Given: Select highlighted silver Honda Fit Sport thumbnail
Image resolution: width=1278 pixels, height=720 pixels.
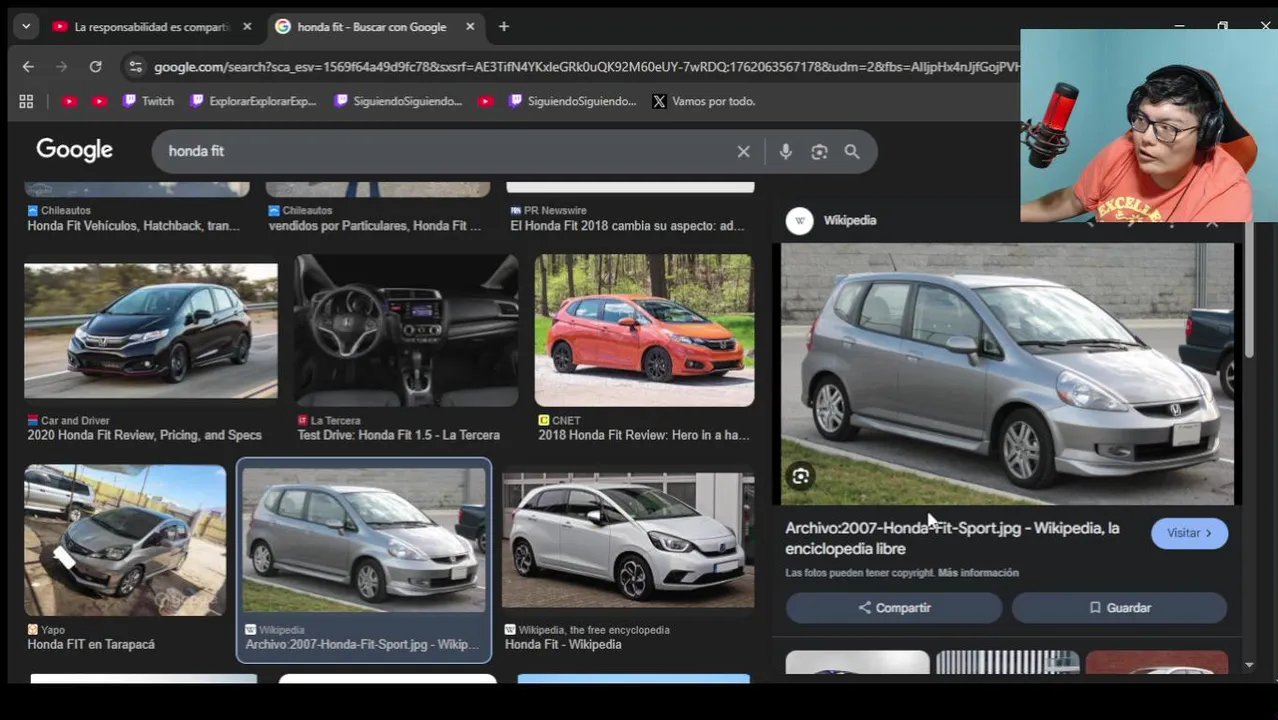Looking at the screenshot, I should coord(363,540).
